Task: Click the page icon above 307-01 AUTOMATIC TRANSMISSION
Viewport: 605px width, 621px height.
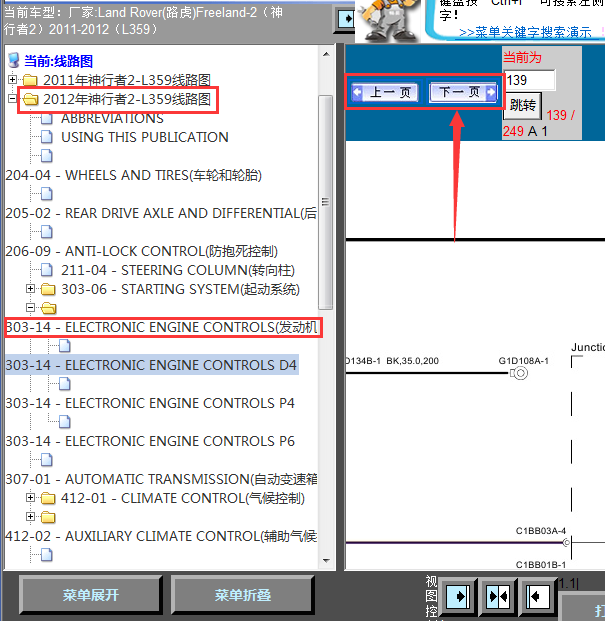Action: (47, 460)
